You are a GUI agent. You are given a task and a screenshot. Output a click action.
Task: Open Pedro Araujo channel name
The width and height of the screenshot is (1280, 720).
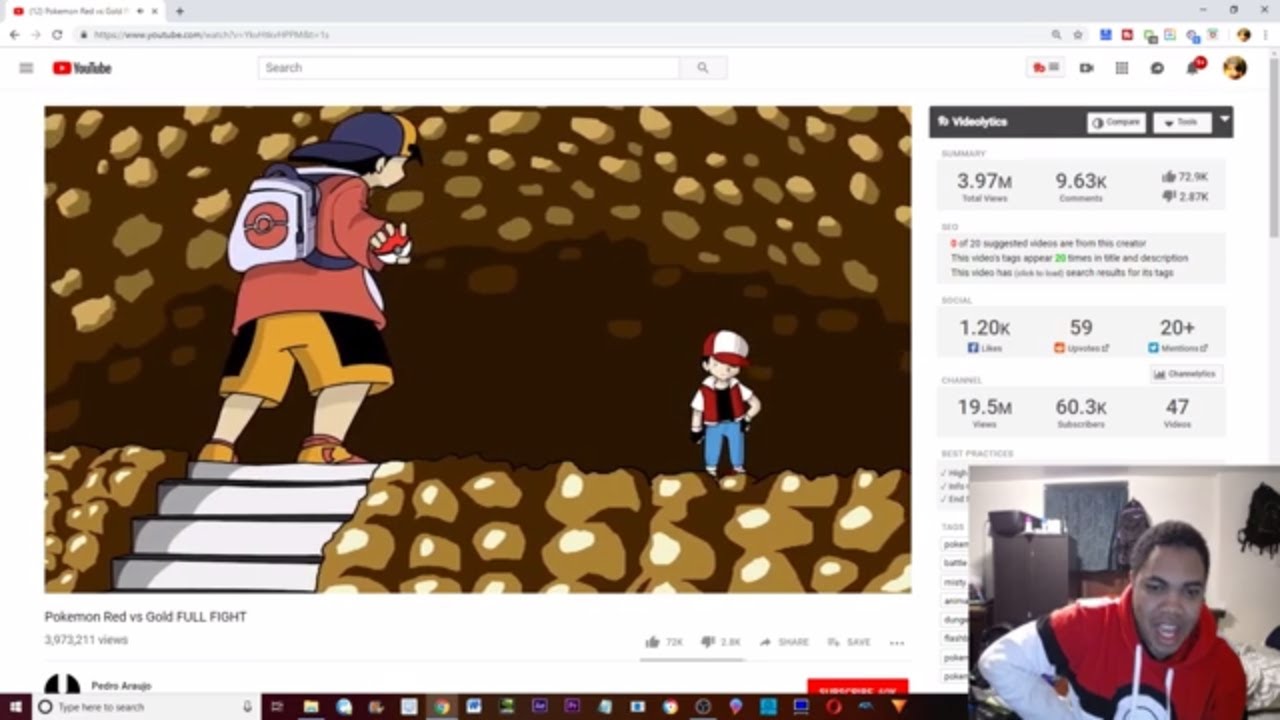click(121, 686)
